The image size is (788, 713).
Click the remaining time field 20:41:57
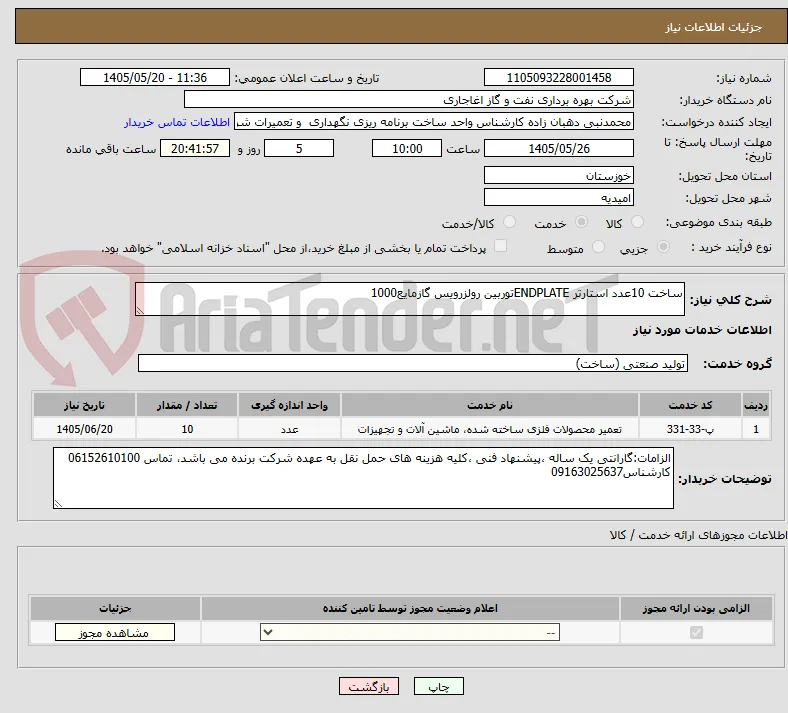pyautogui.click(x=195, y=149)
